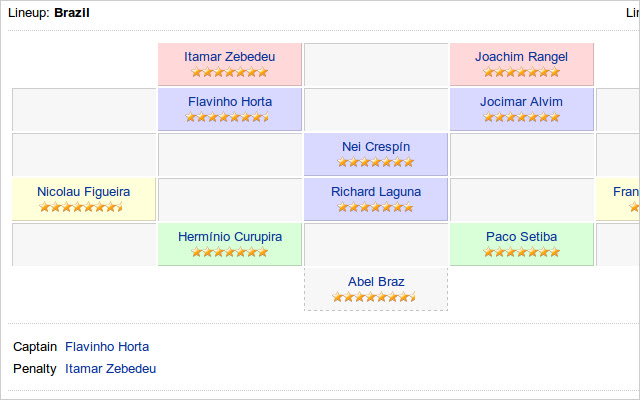
Task: Click Jocimar Alvim's star rating icons
Action: pos(521,117)
